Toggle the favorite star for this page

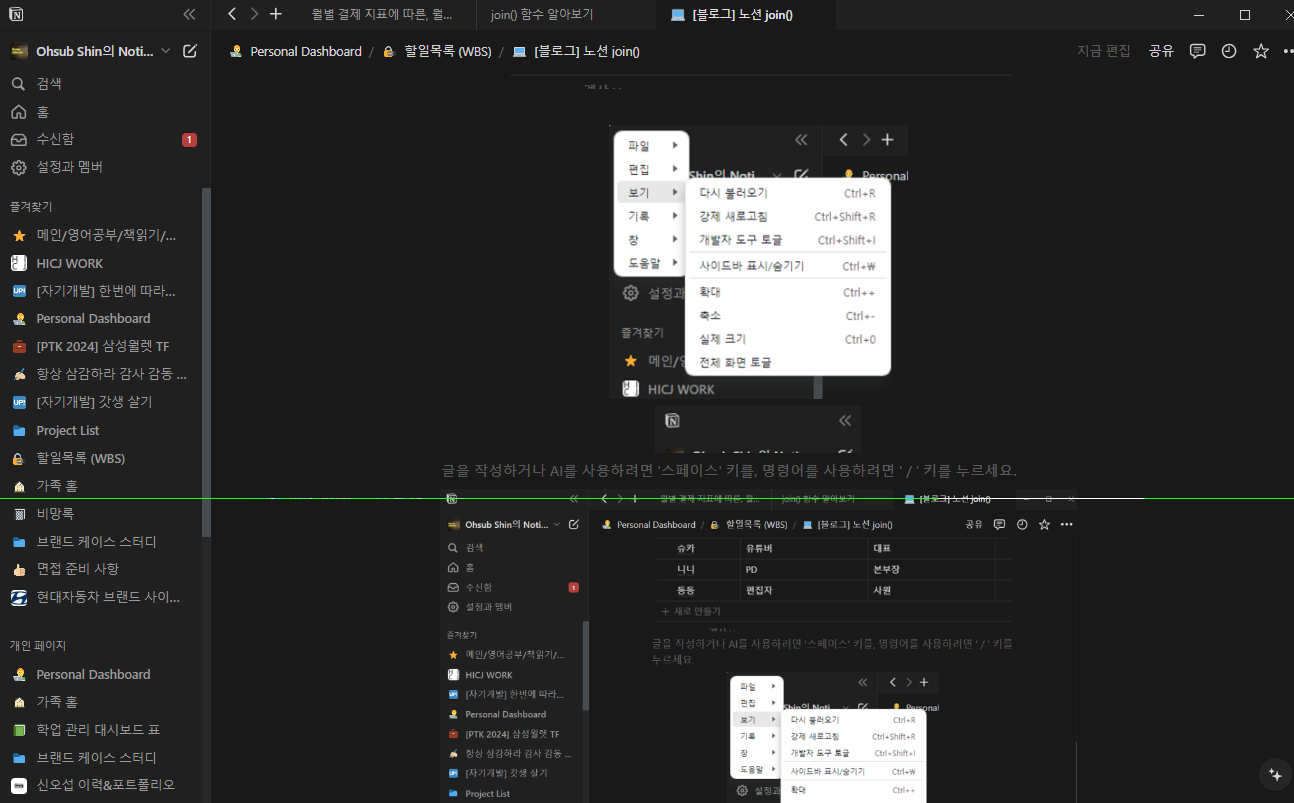click(x=1260, y=51)
